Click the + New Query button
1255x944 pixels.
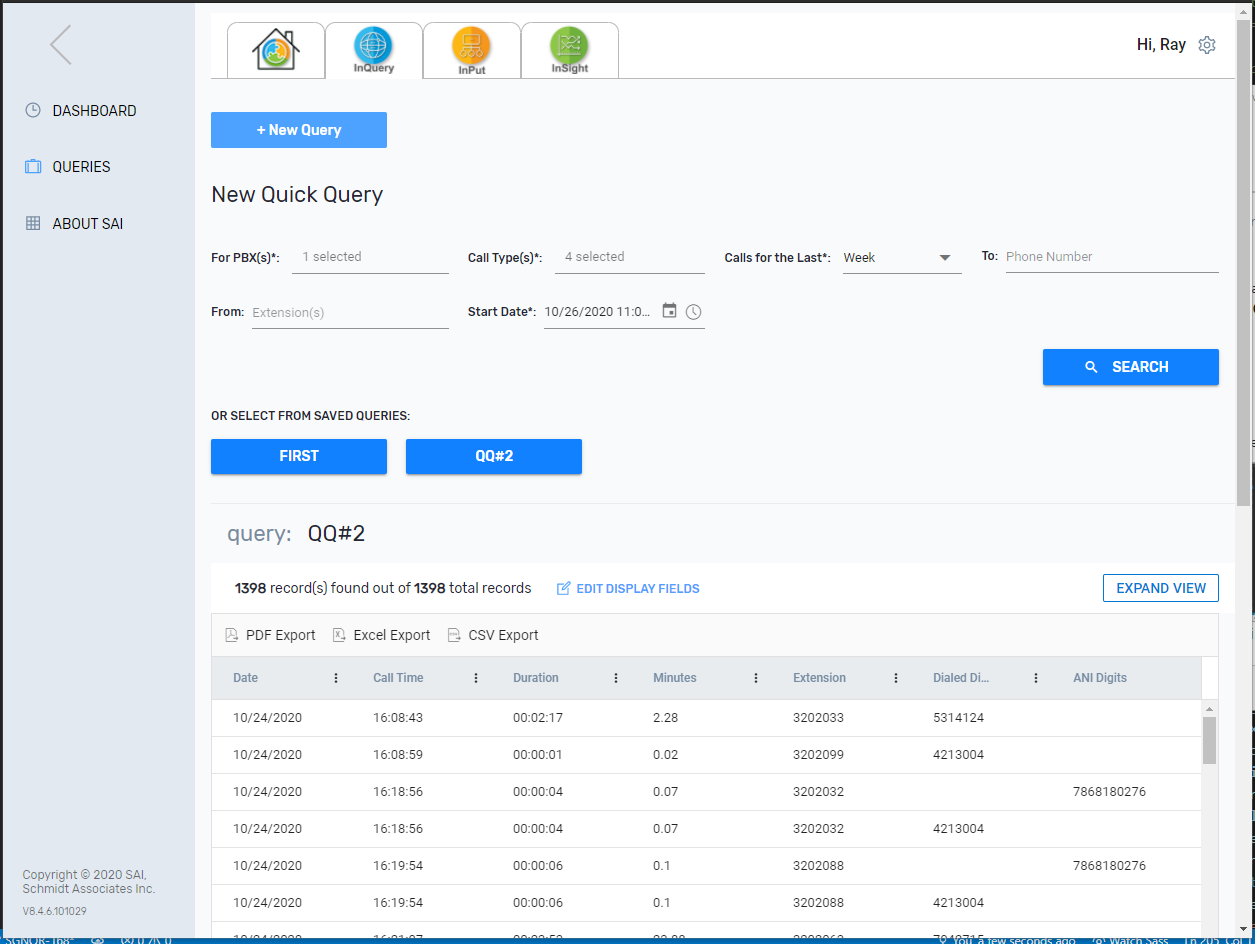click(299, 130)
